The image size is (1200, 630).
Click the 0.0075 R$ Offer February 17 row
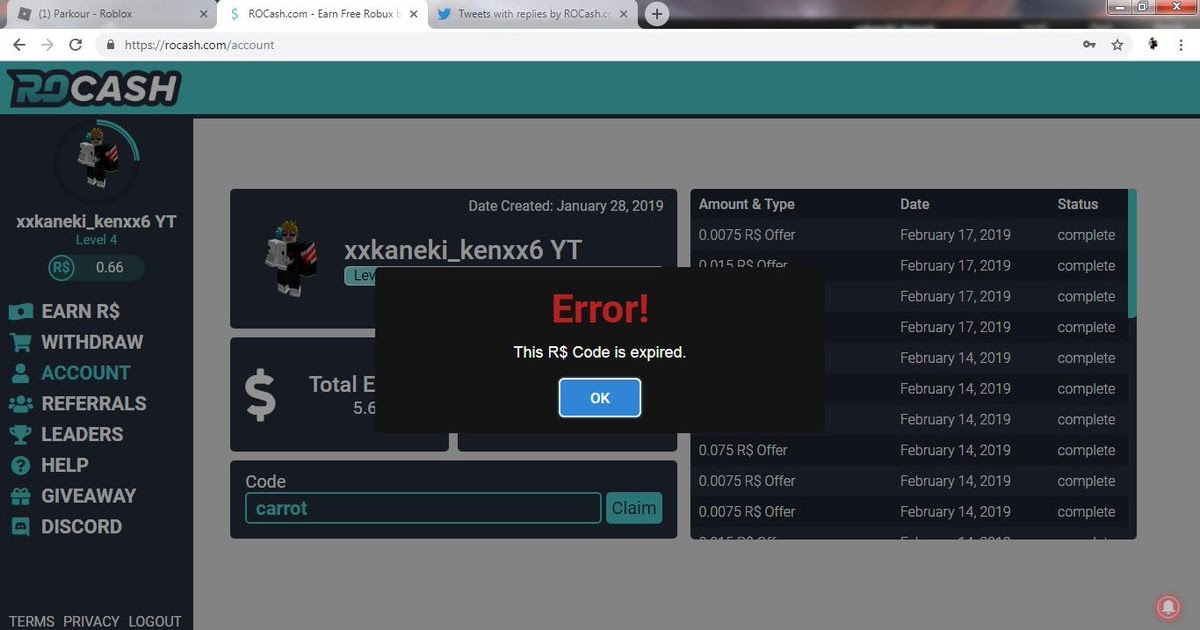(x=909, y=235)
